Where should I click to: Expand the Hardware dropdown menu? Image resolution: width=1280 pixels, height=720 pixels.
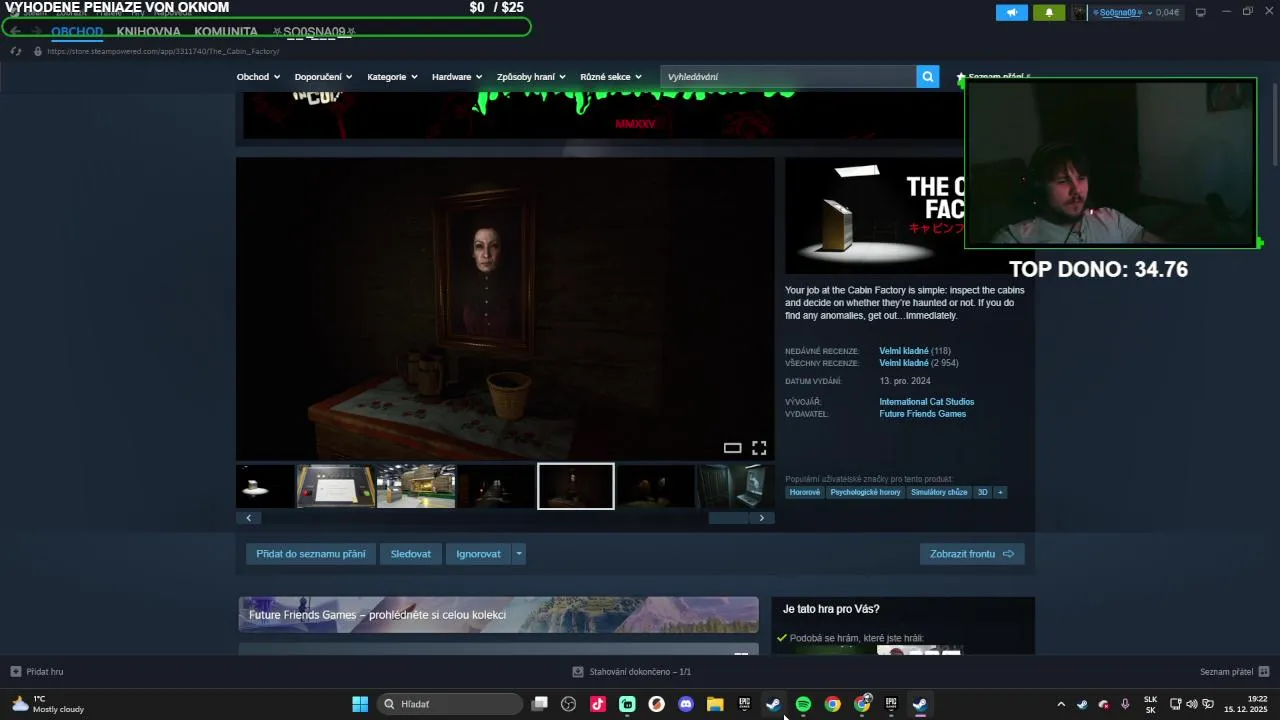tap(457, 77)
